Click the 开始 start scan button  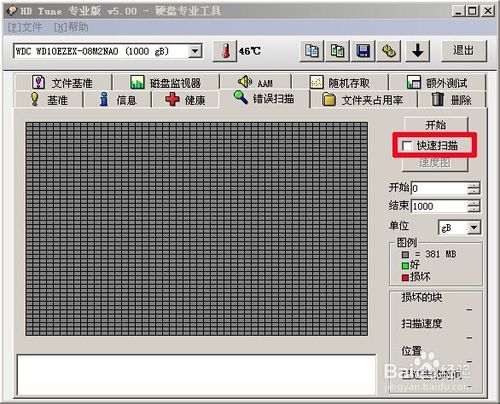pyautogui.click(x=435, y=125)
